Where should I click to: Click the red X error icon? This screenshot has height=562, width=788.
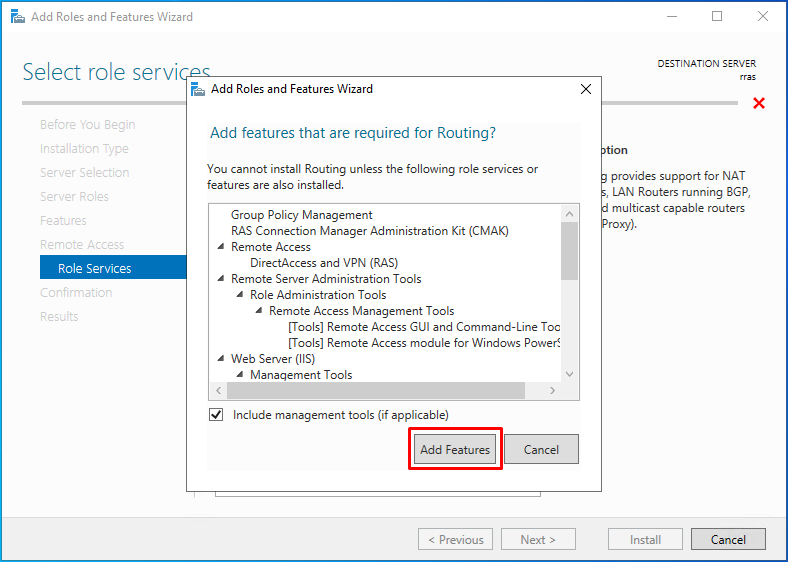point(759,104)
